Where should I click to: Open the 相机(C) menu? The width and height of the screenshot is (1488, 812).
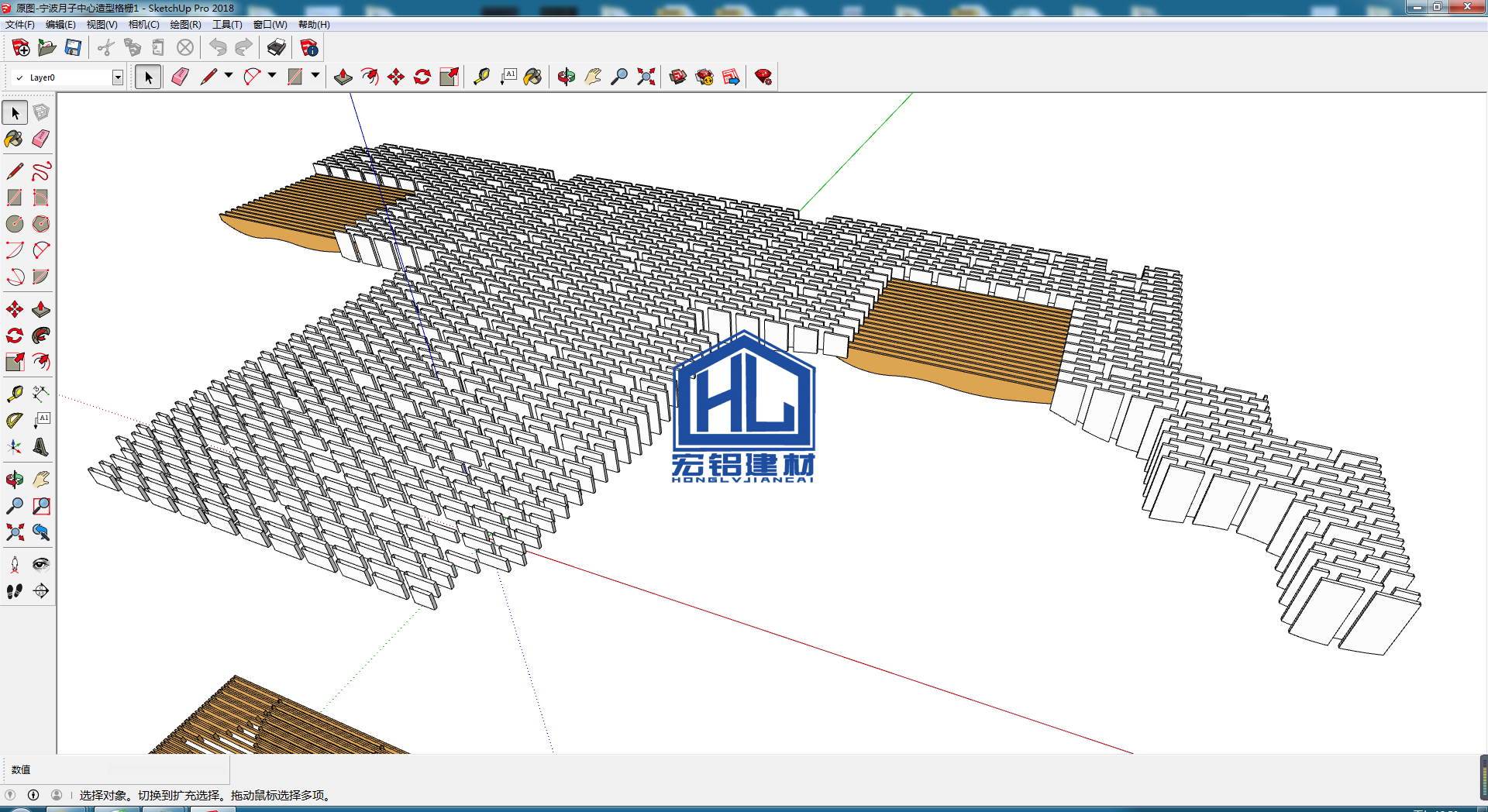pyautogui.click(x=143, y=25)
